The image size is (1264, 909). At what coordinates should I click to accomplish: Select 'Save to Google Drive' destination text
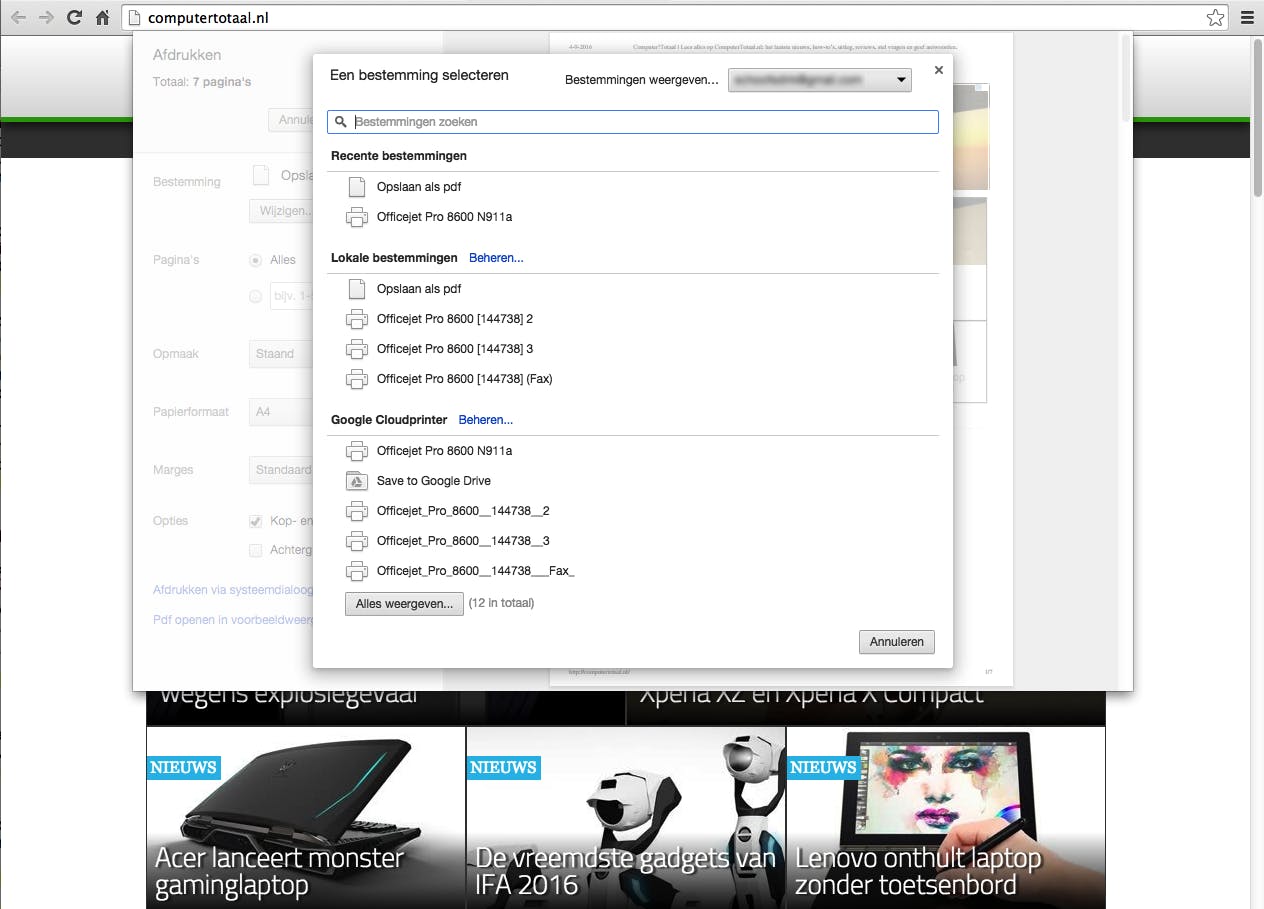pyautogui.click(x=434, y=481)
